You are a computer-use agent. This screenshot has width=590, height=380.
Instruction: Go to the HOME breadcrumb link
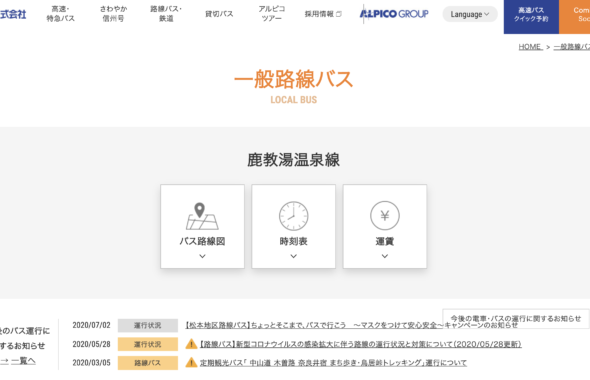530,47
